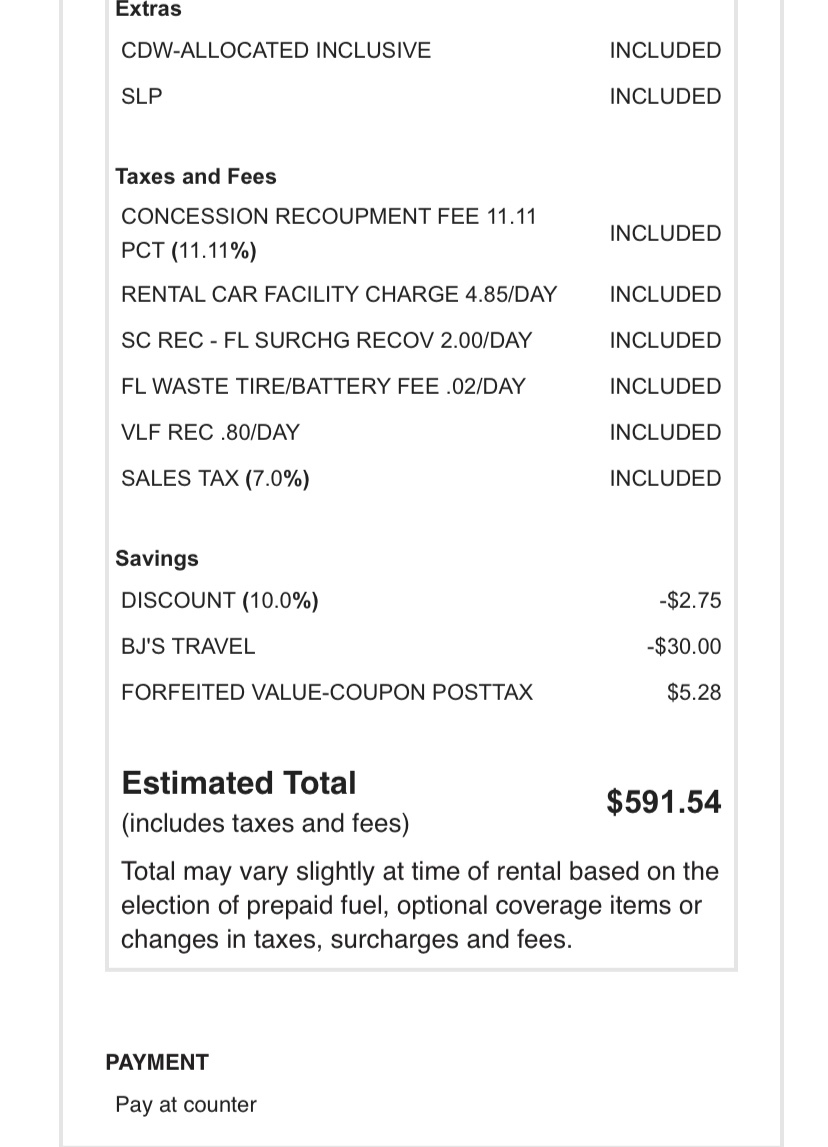Click the PAYMENT section heading

pos(157,1062)
